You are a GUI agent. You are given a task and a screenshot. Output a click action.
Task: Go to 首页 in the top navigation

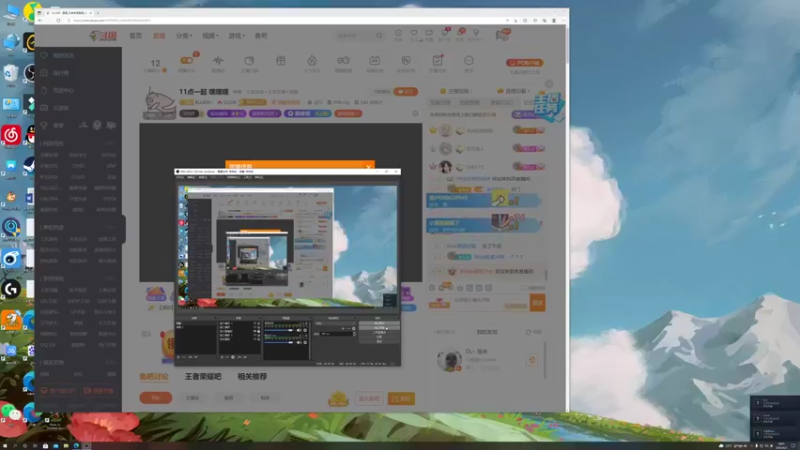tap(136, 36)
